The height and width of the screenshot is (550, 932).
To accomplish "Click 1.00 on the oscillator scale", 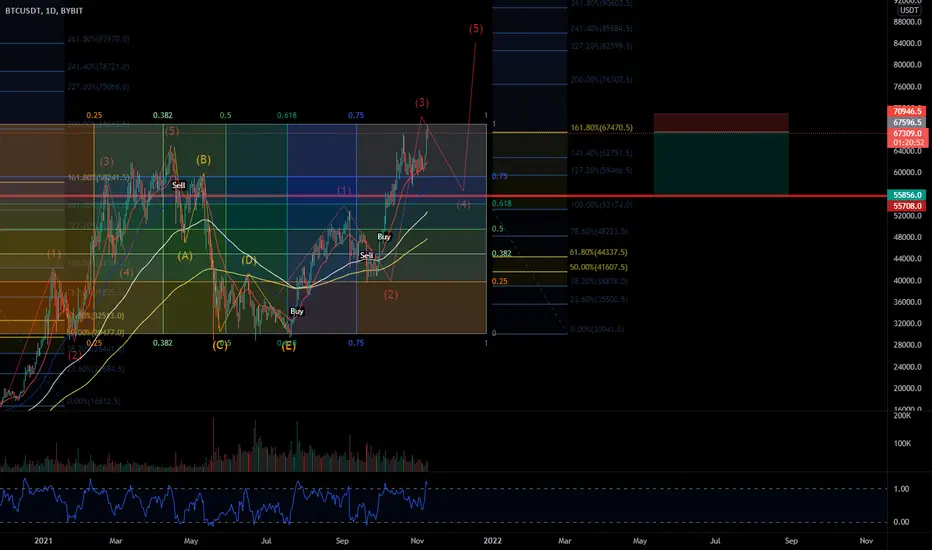I will click(x=902, y=489).
